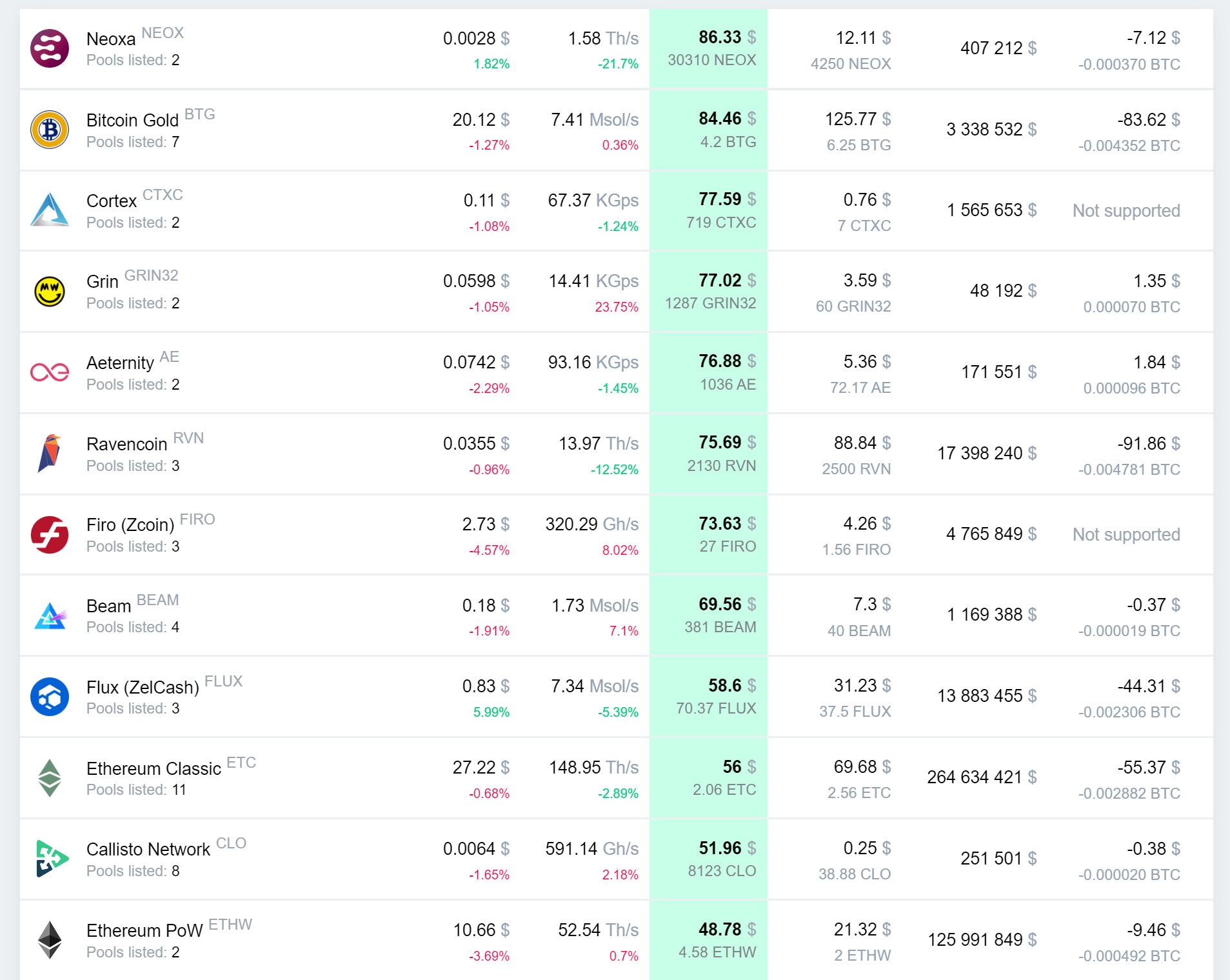Viewport: 1230px width, 980px height.
Task: Click the Neoxa coin logo
Action: pyautogui.click(x=50, y=48)
